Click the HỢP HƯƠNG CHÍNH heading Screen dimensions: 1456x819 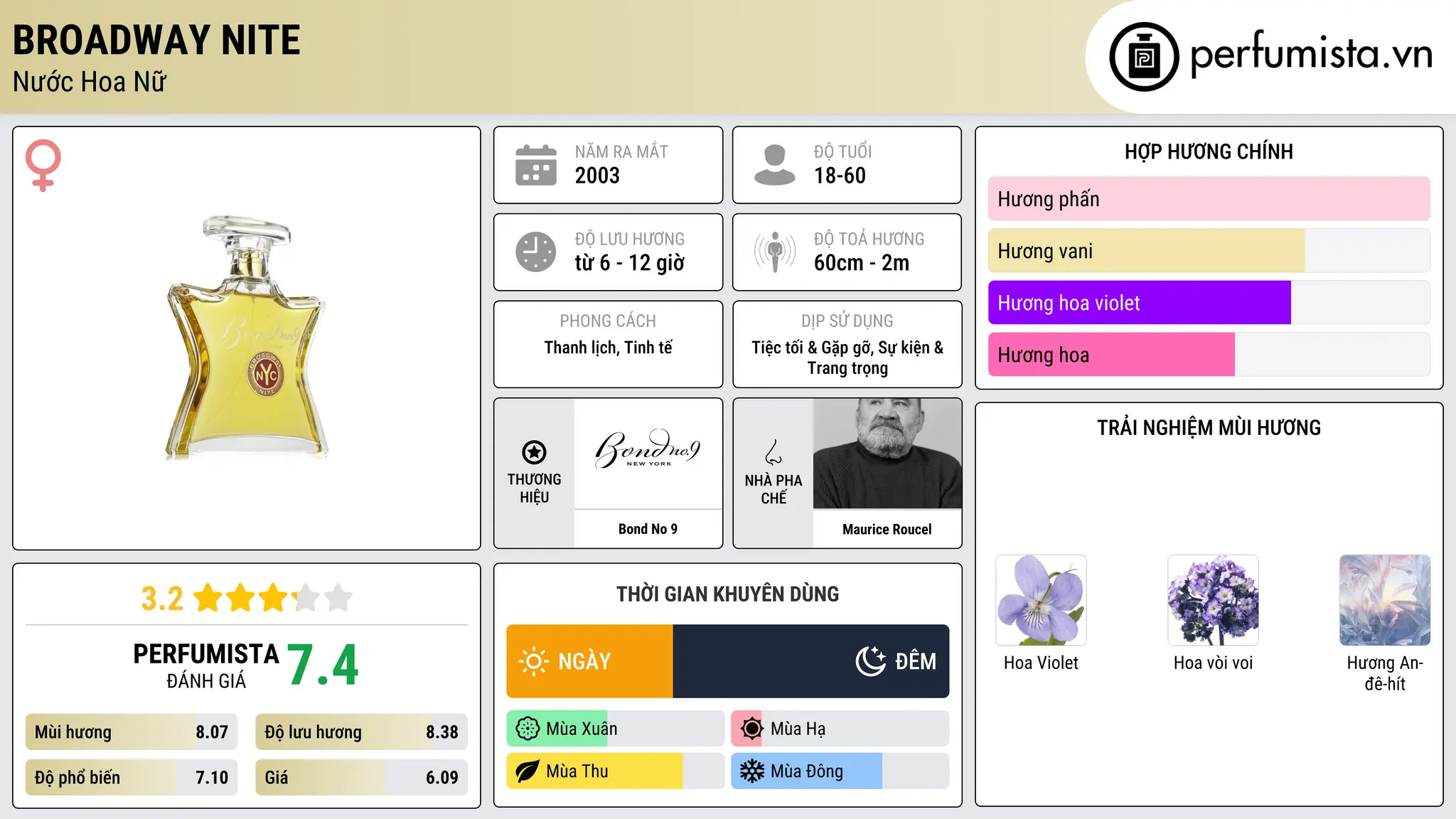[x=1209, y=151]
